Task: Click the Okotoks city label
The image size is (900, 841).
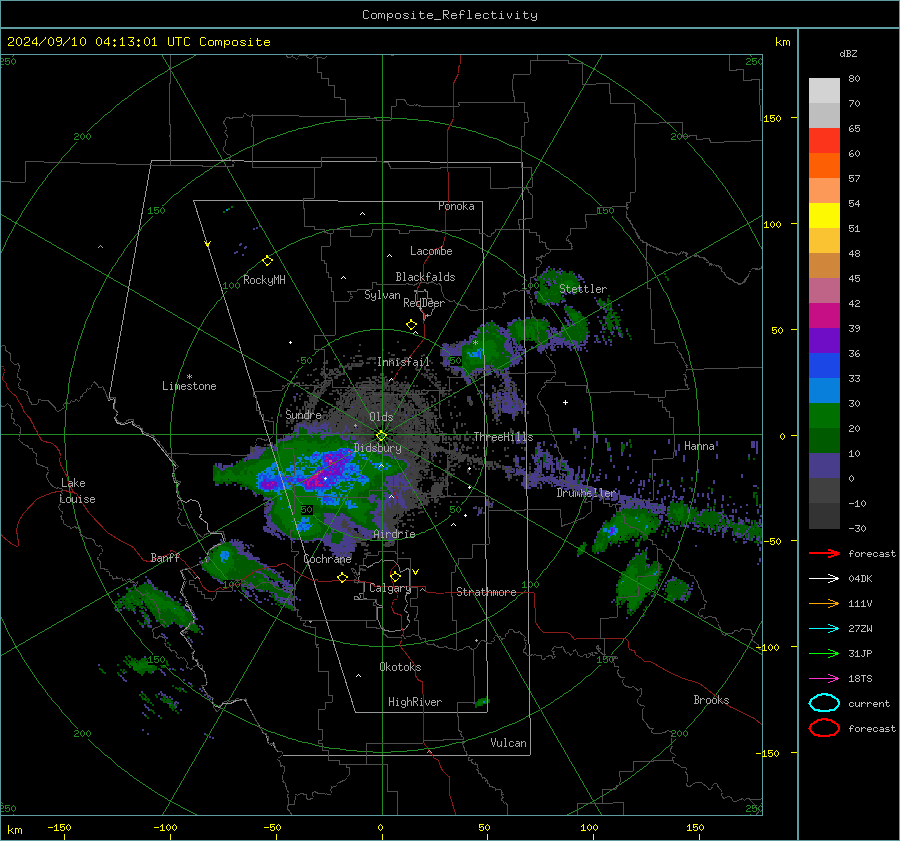Action: tap(400, 667)
